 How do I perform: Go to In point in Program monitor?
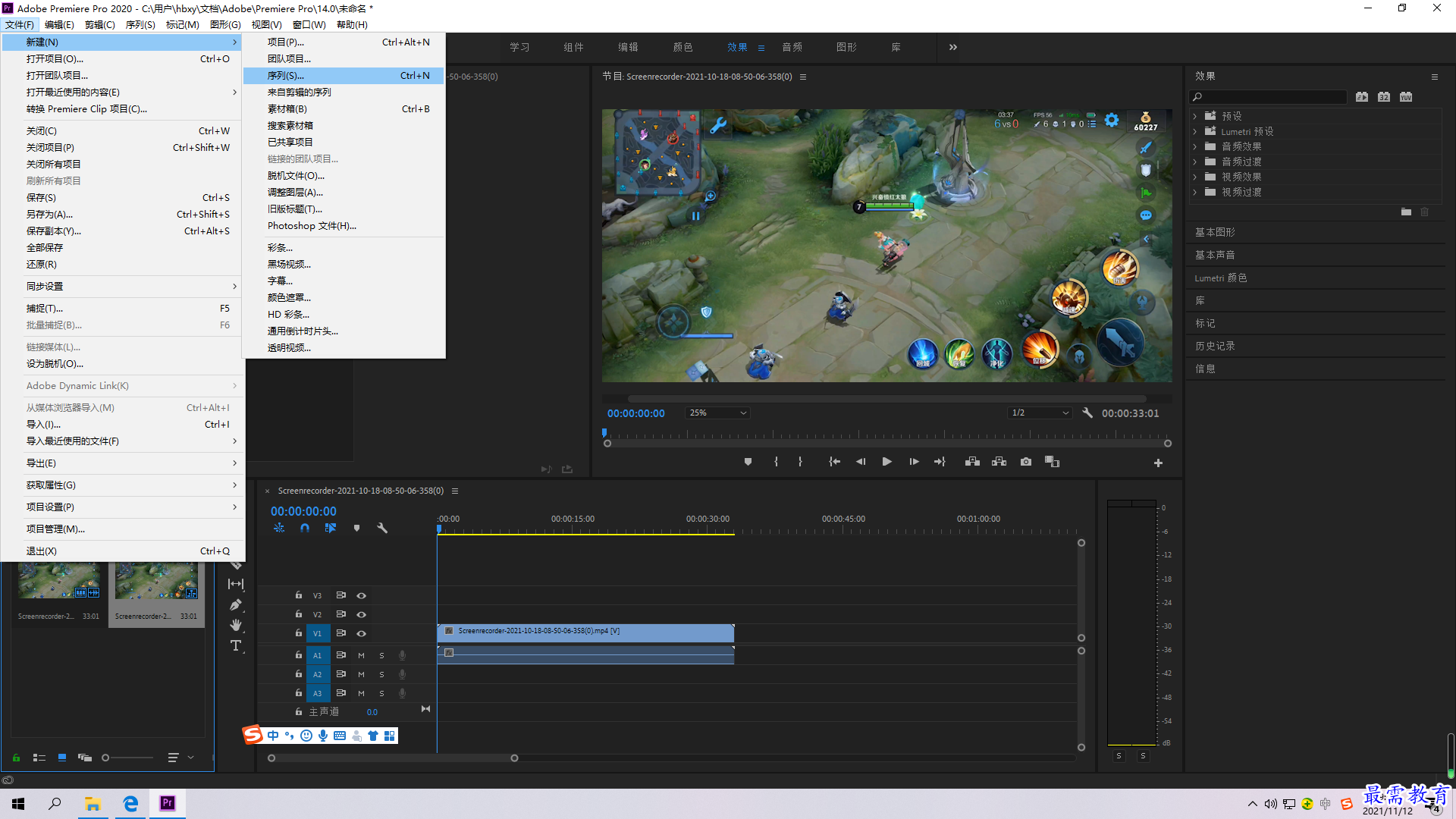point(834,462)
